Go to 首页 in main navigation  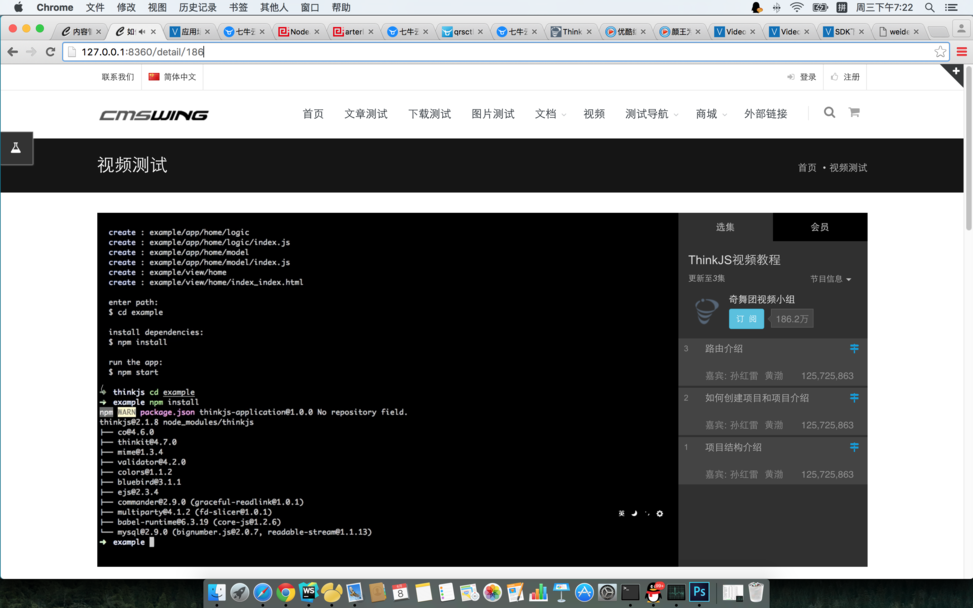pyautogui.click(x=313, y=114)
